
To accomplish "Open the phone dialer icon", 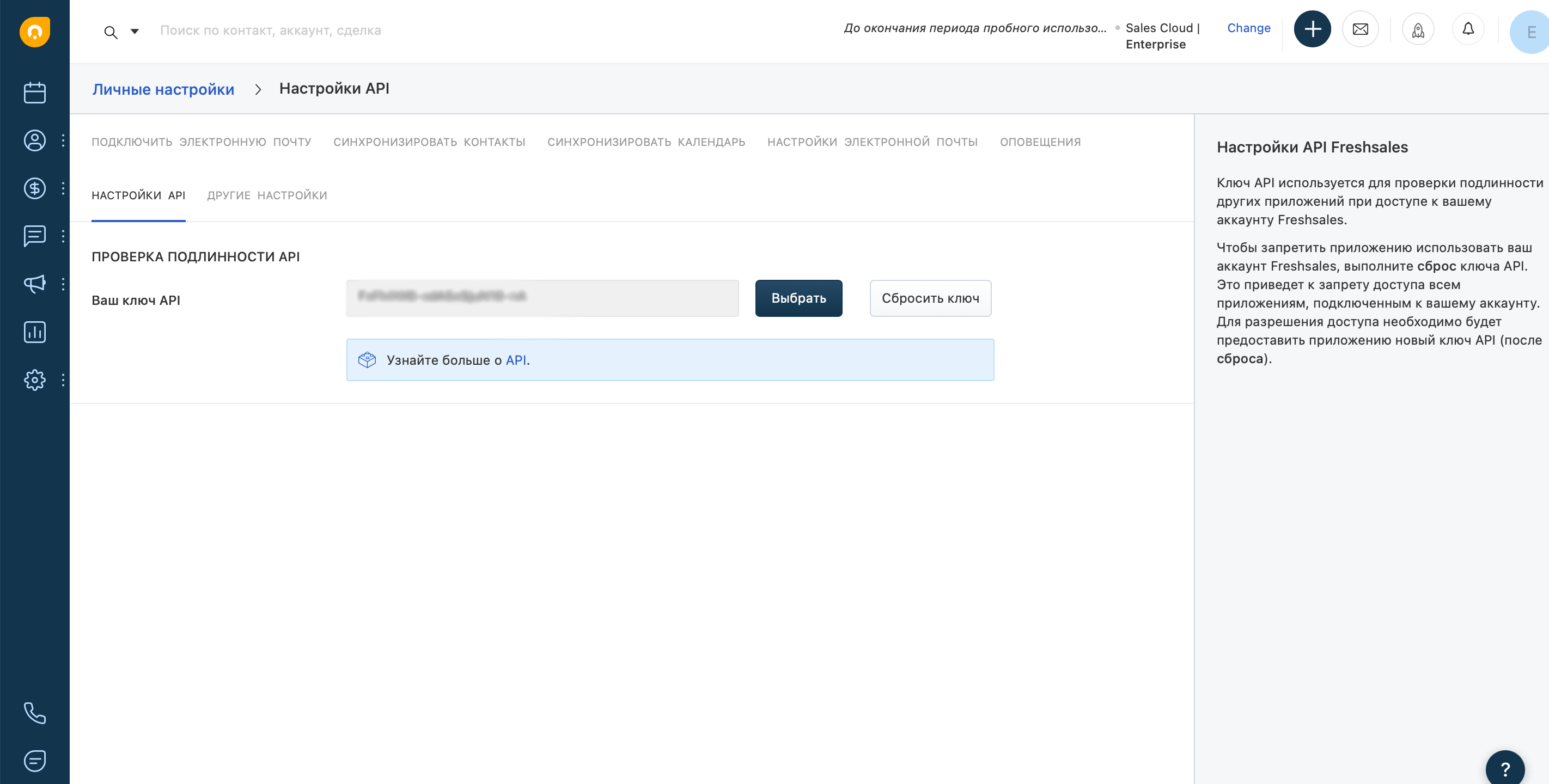I will tap(35, 713).
